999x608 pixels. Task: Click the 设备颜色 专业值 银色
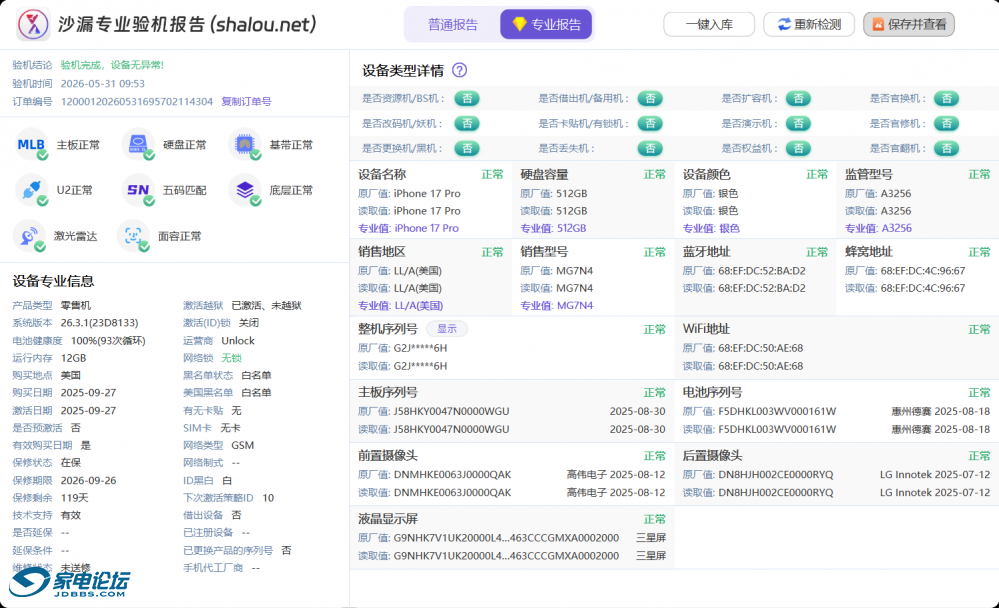point(729,228)
